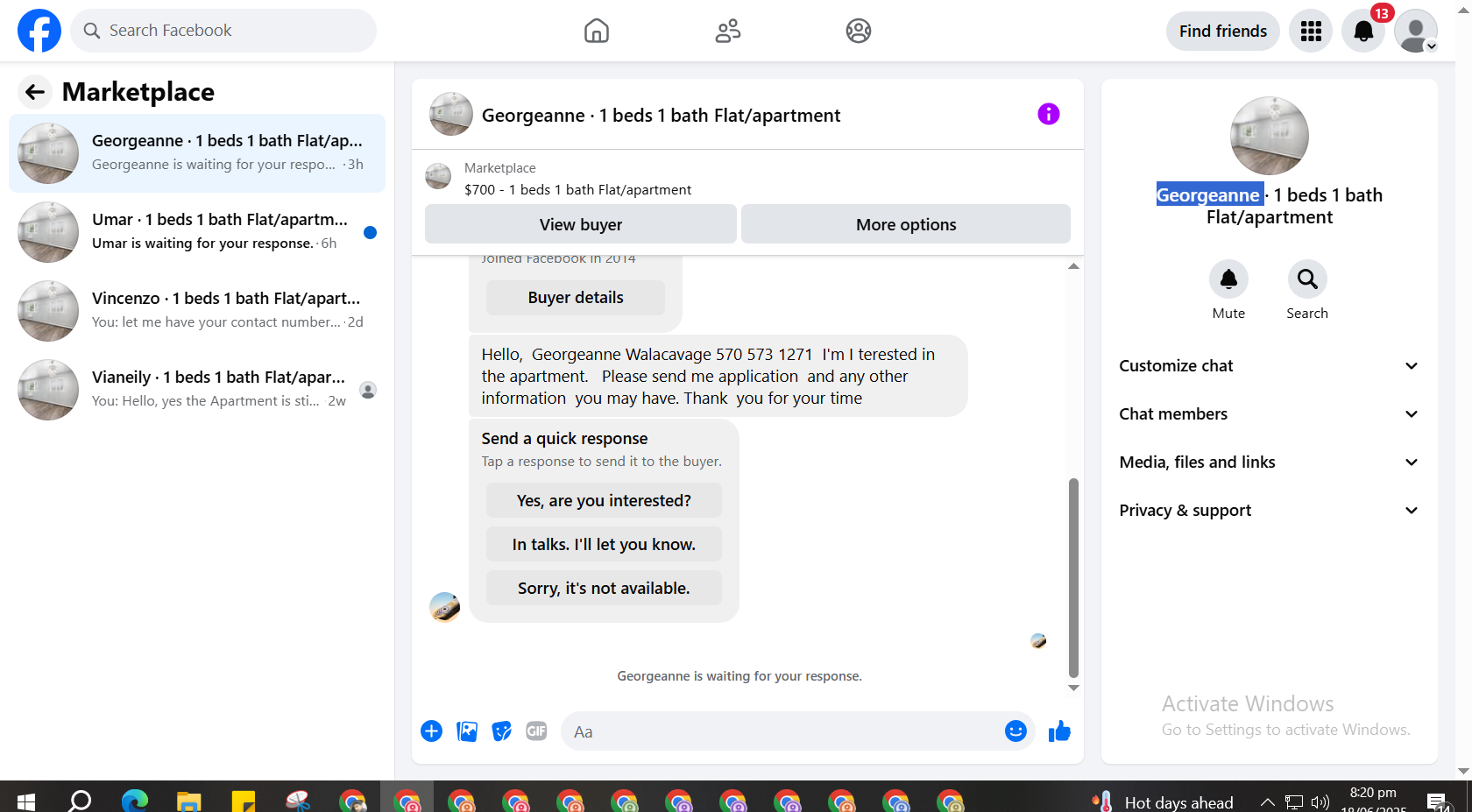Open the notifications bell with 13 badge
The width and height of the screenshot is (1472, 812).
(x=1363, y=31)
